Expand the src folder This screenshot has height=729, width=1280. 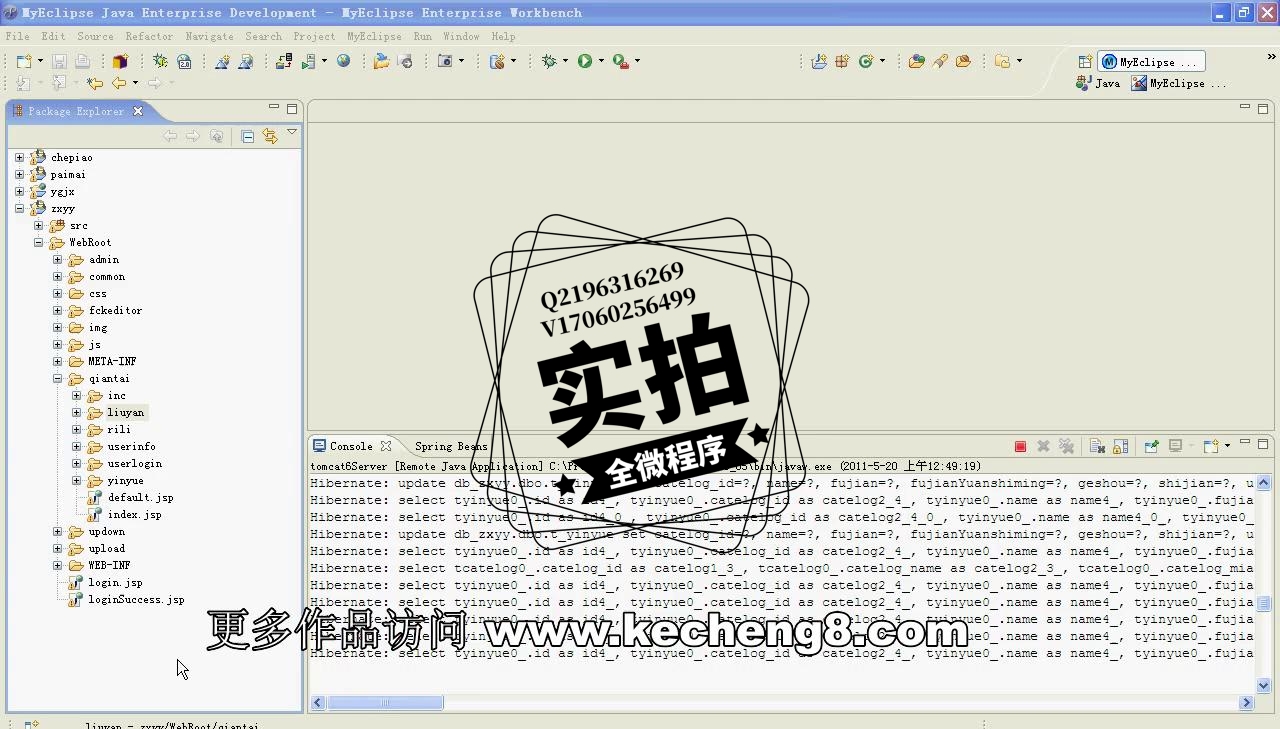pyautogui.click(x=39, y=225)
